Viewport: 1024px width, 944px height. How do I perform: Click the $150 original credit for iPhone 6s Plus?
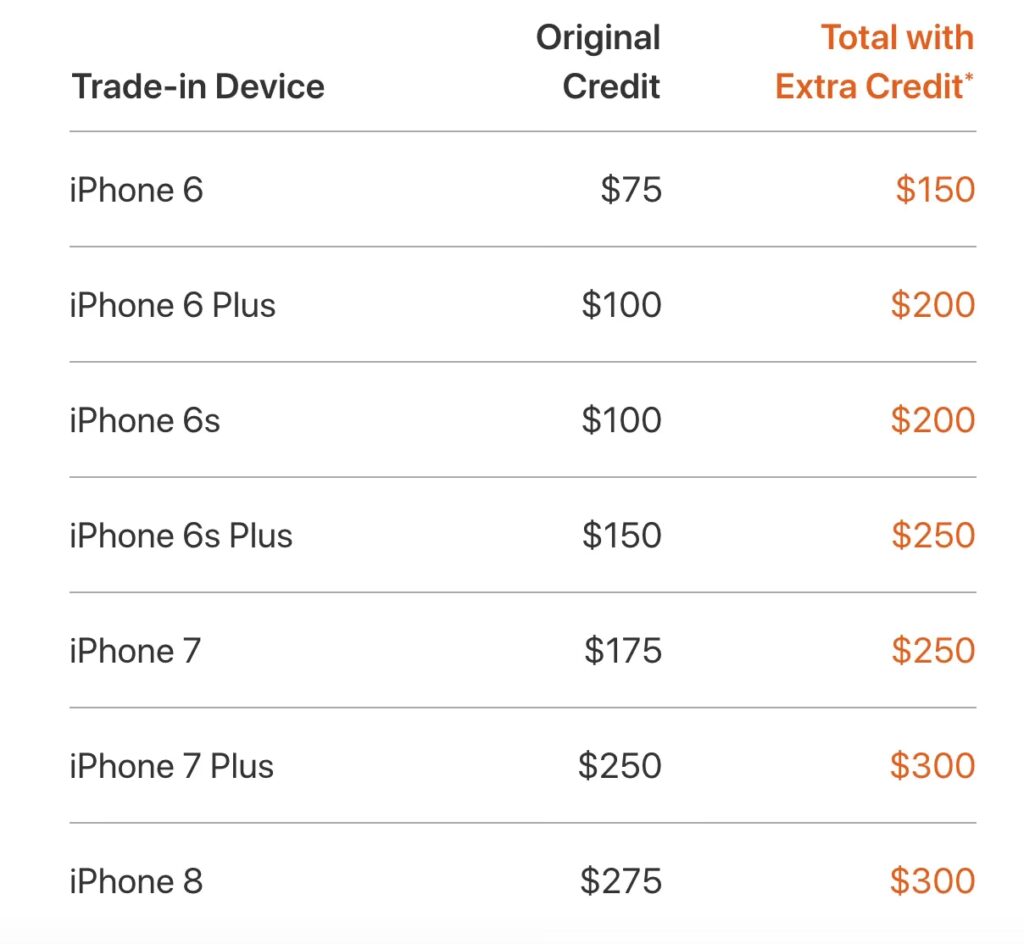[x=622, y=535]
